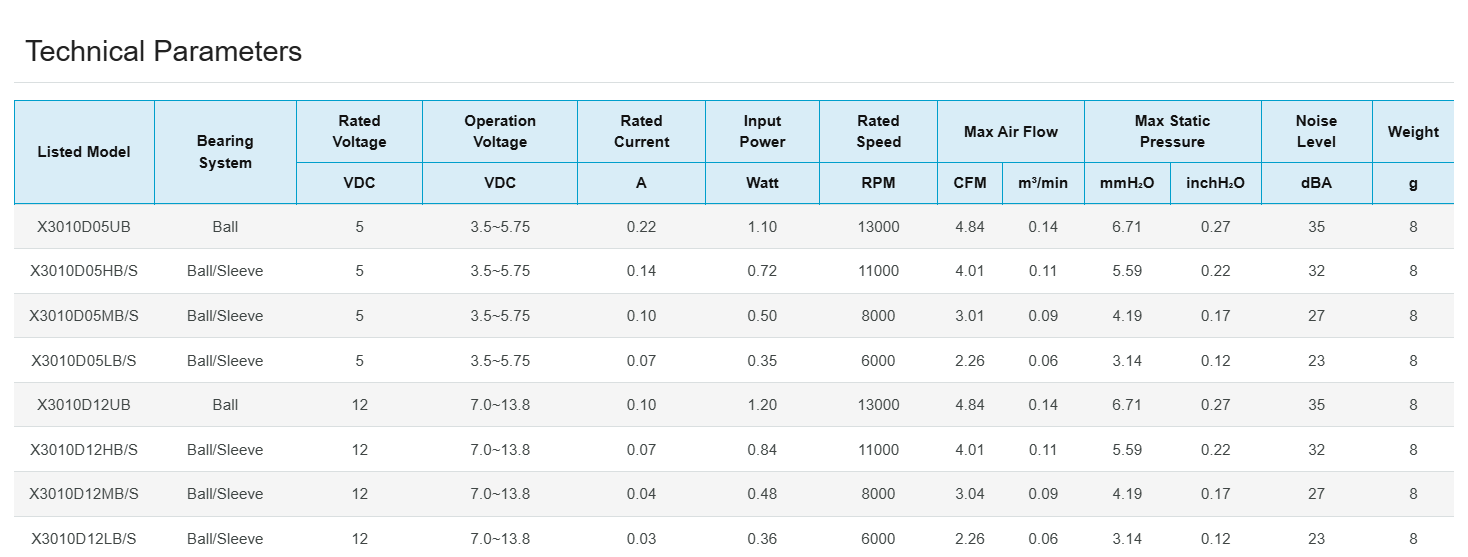Click the Rated Voltage column header
Screen dimensions: 1468x557
pos(359,131)
